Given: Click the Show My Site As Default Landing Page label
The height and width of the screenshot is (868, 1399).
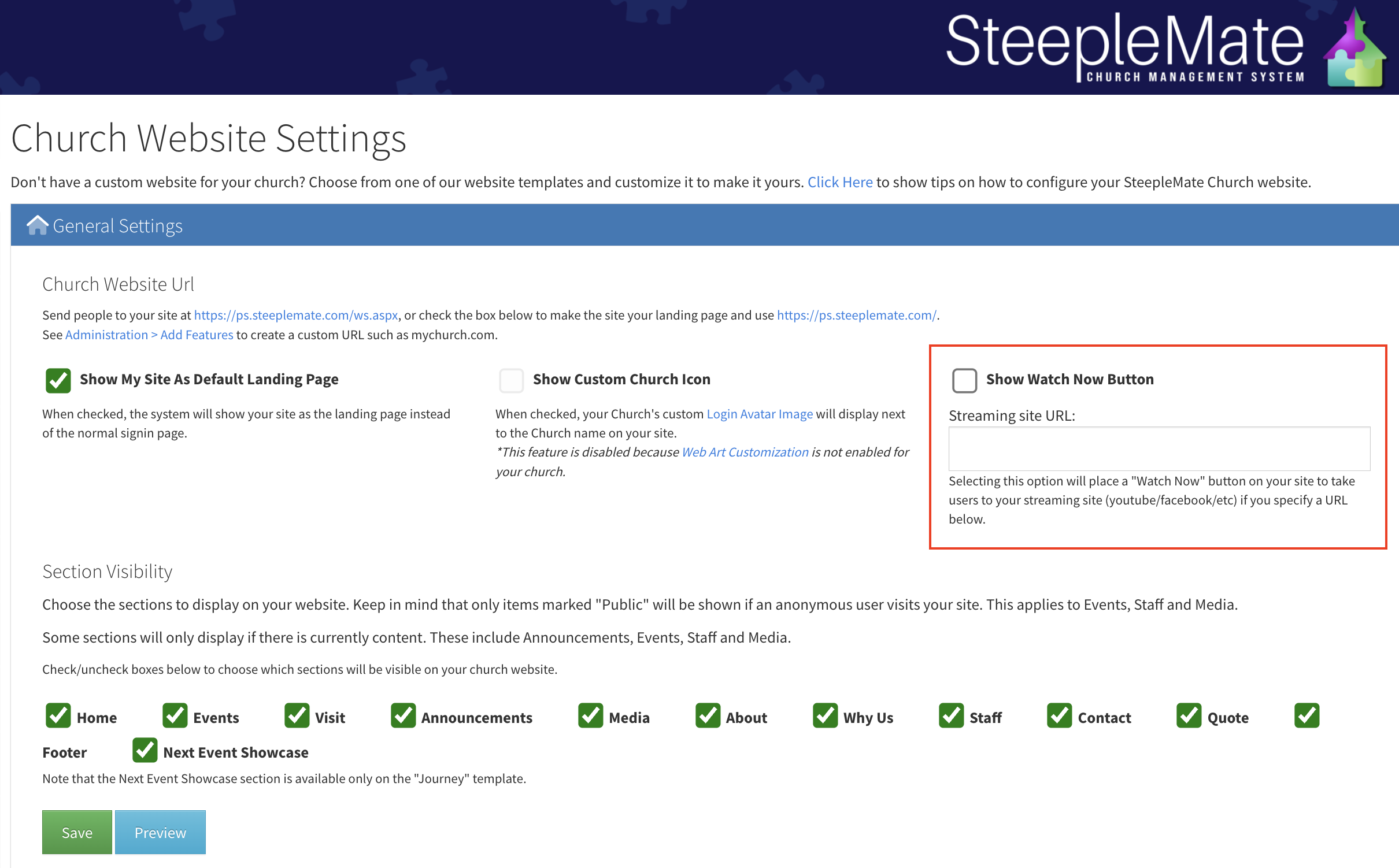Looking at the screenshot, I should [x=209, y=380].
